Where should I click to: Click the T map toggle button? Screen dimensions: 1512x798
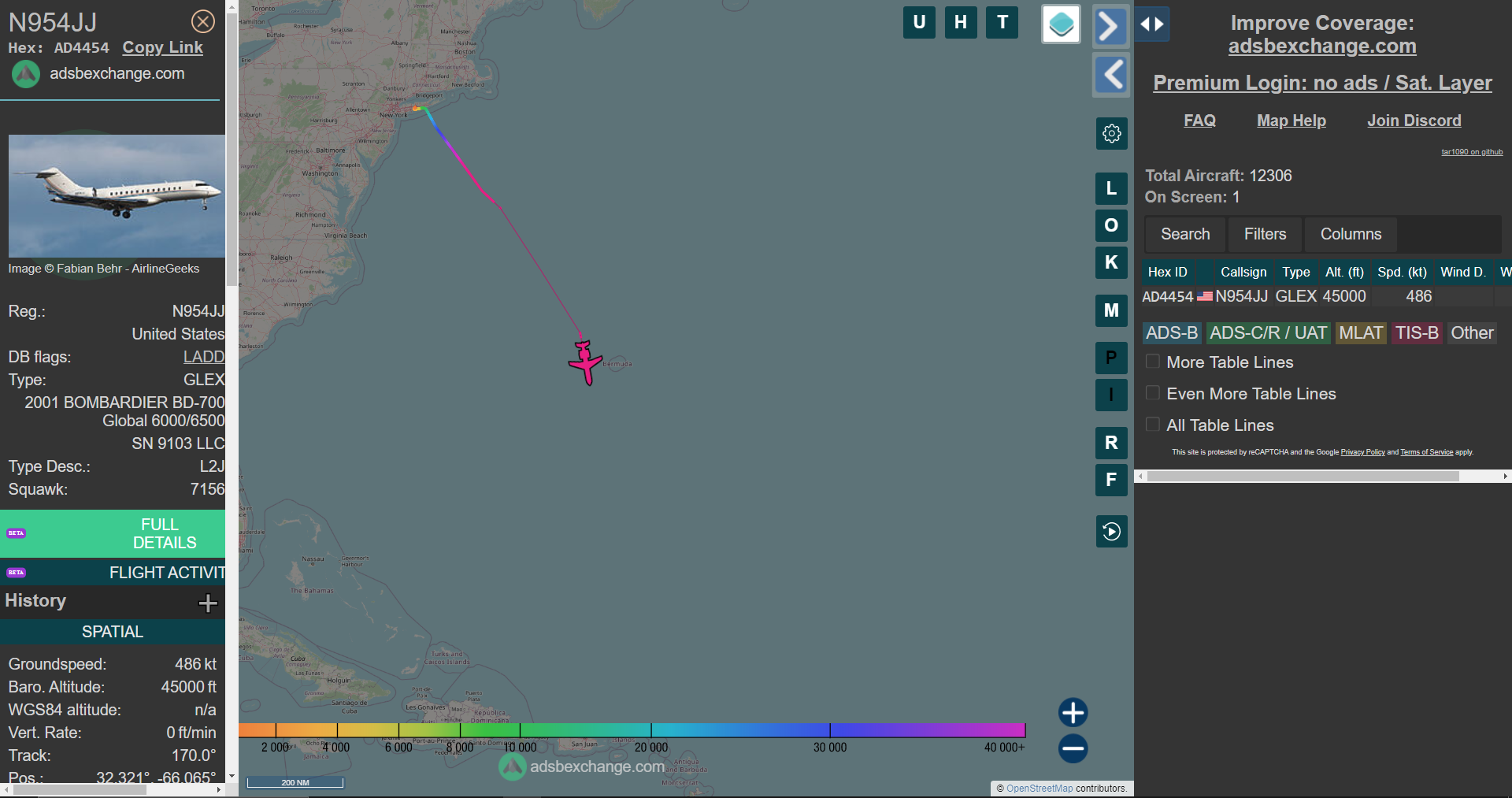pyautogui.click(x=1002, y=22)
